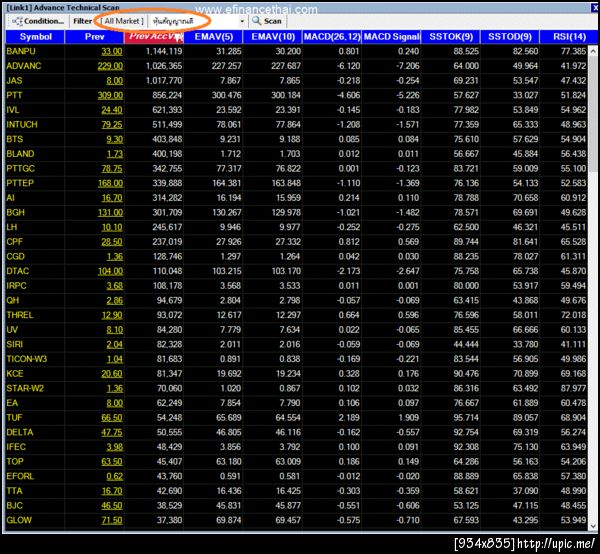
Task: Click GLOW previous price 71.50
Action: tap(112, 520)
